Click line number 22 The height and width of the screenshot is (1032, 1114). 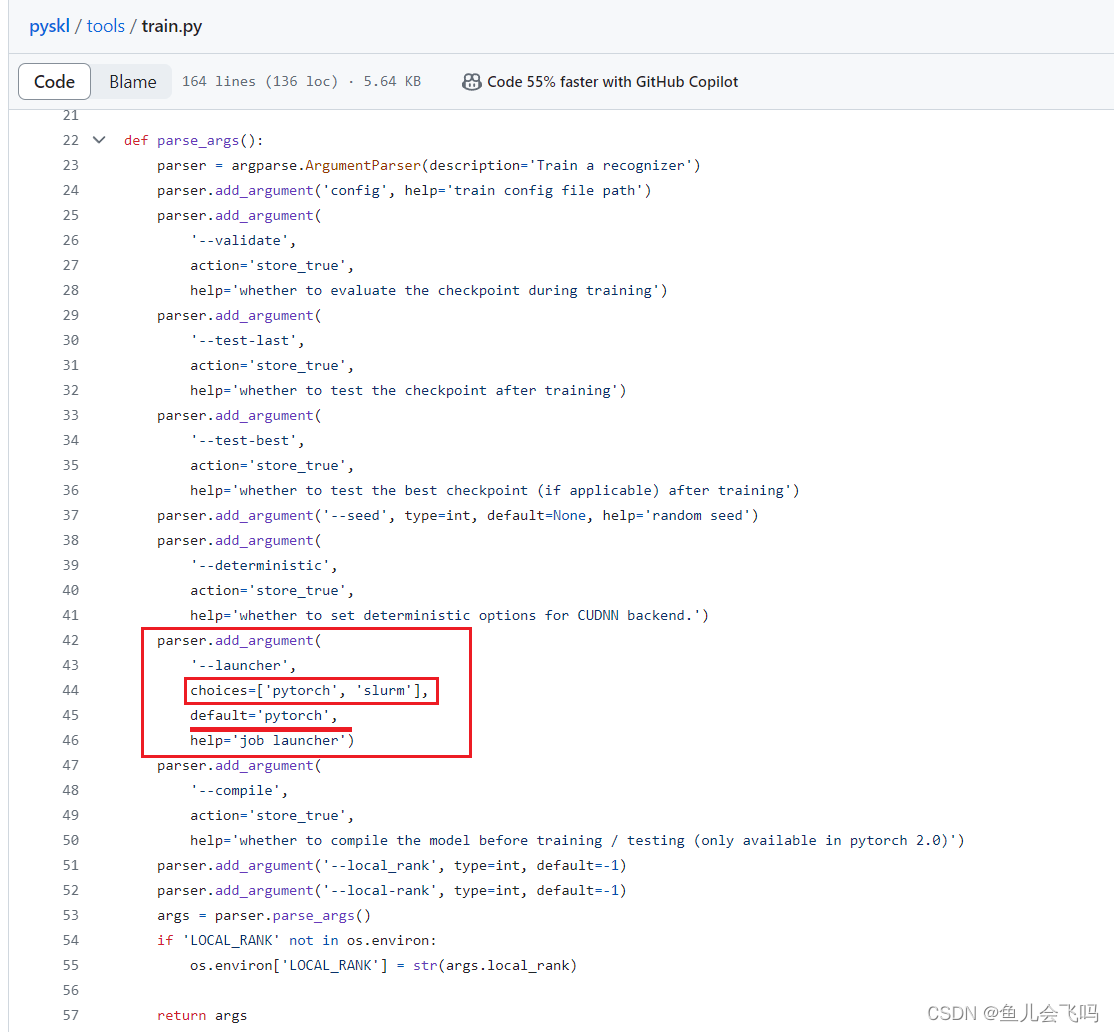point(70,140)
